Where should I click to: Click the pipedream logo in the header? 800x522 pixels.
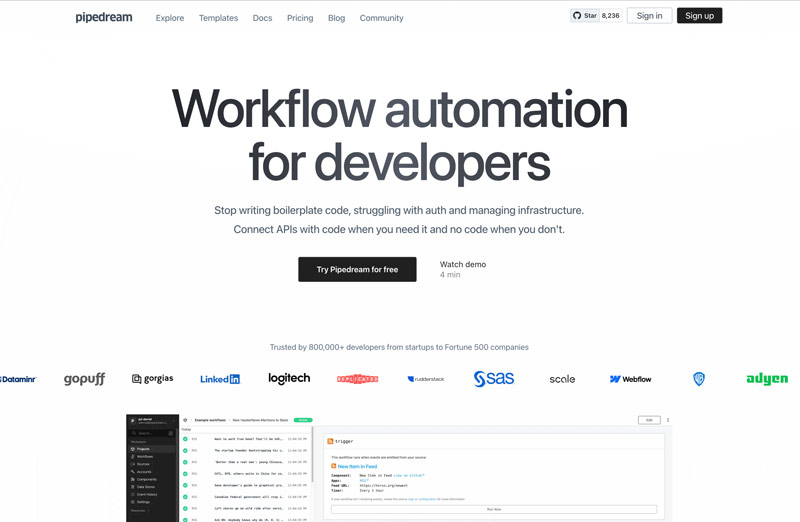tap(104, 17)
